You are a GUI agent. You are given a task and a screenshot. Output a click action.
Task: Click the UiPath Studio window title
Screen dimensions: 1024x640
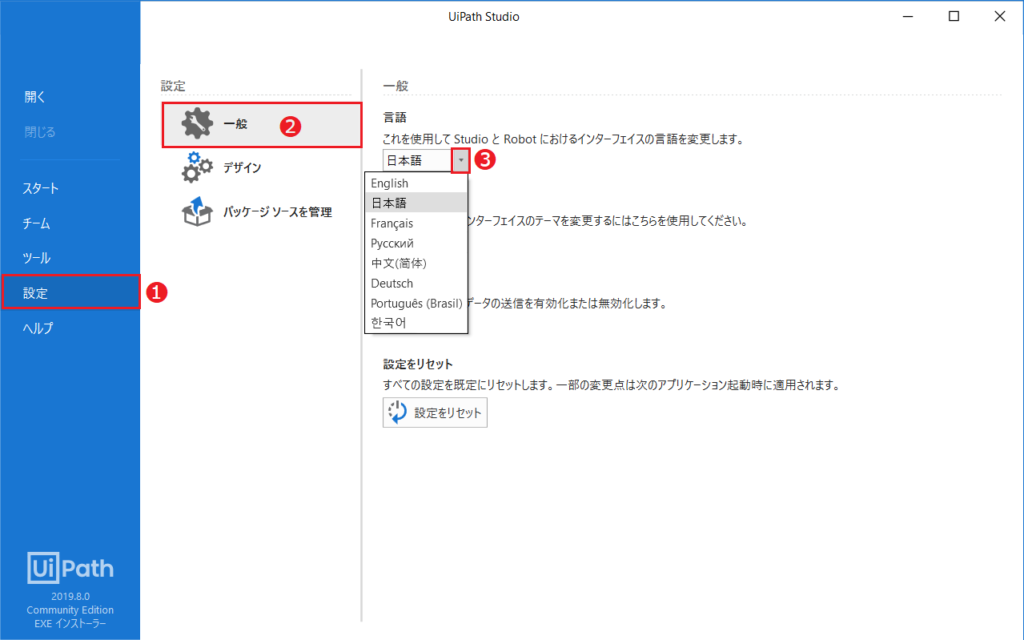click(484, 17)
